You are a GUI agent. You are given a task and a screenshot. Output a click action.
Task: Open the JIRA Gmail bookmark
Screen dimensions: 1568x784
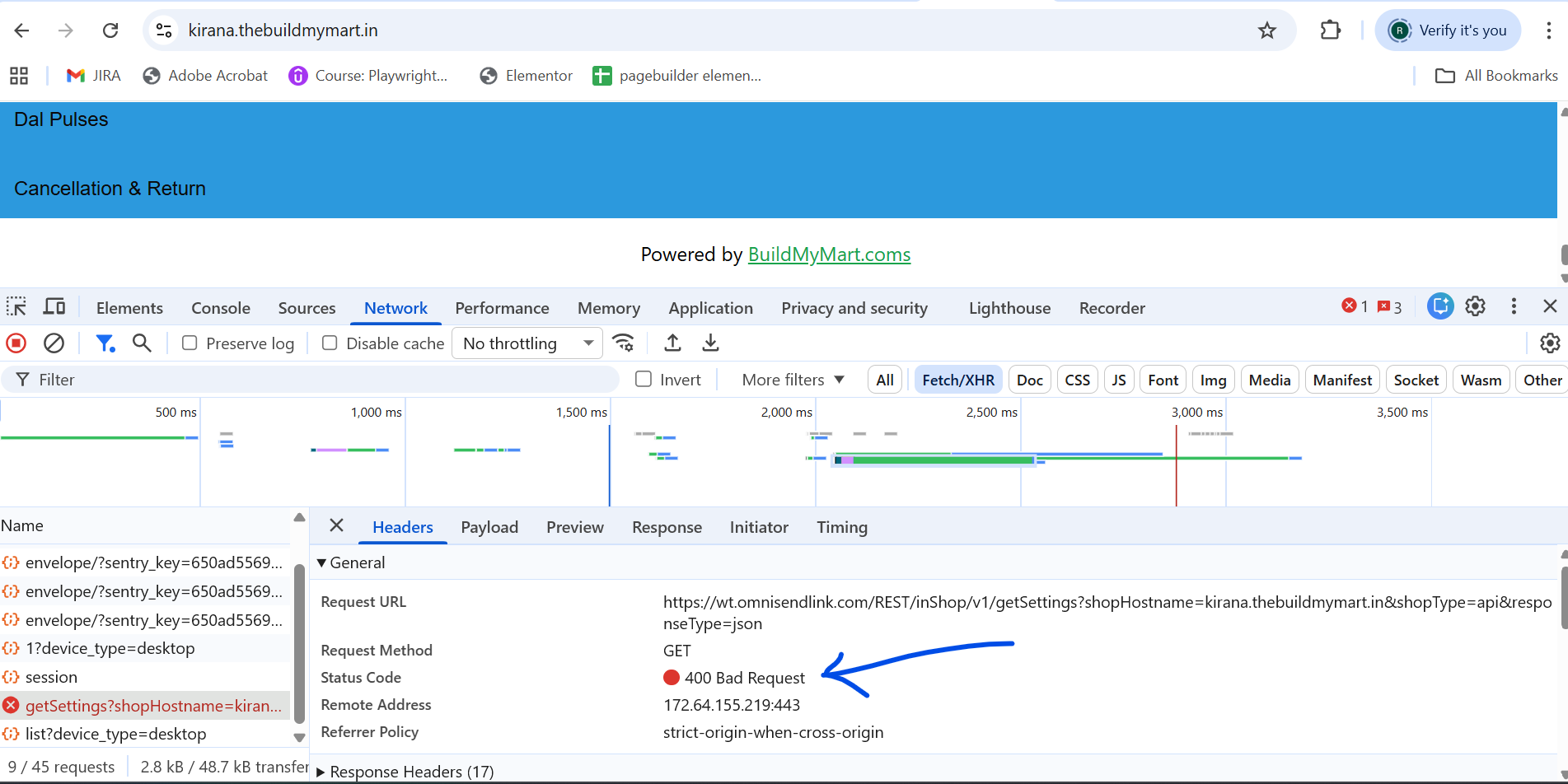[x=93, y=76]
